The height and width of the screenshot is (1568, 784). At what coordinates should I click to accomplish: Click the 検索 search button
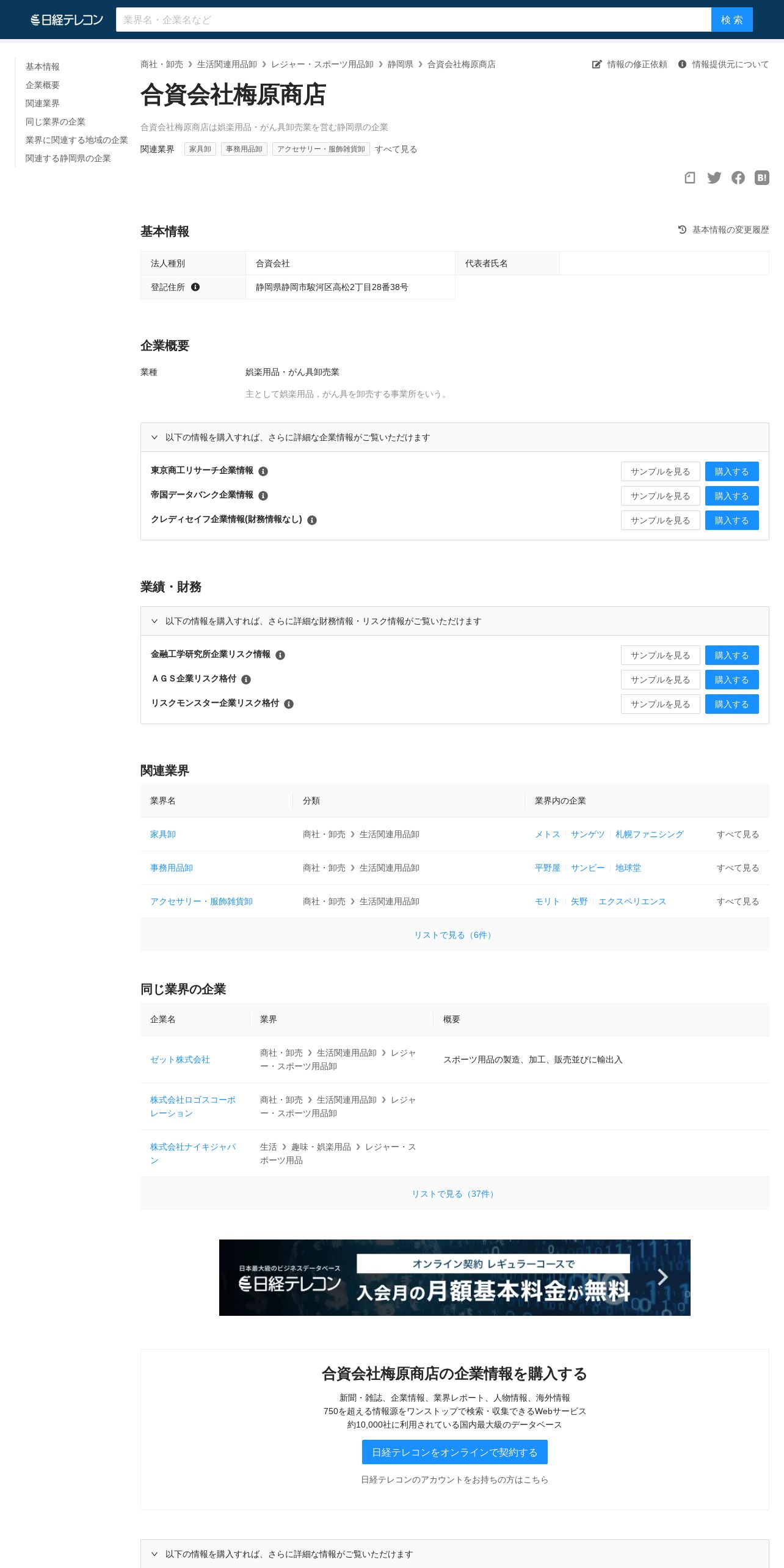tap(732, 20)
